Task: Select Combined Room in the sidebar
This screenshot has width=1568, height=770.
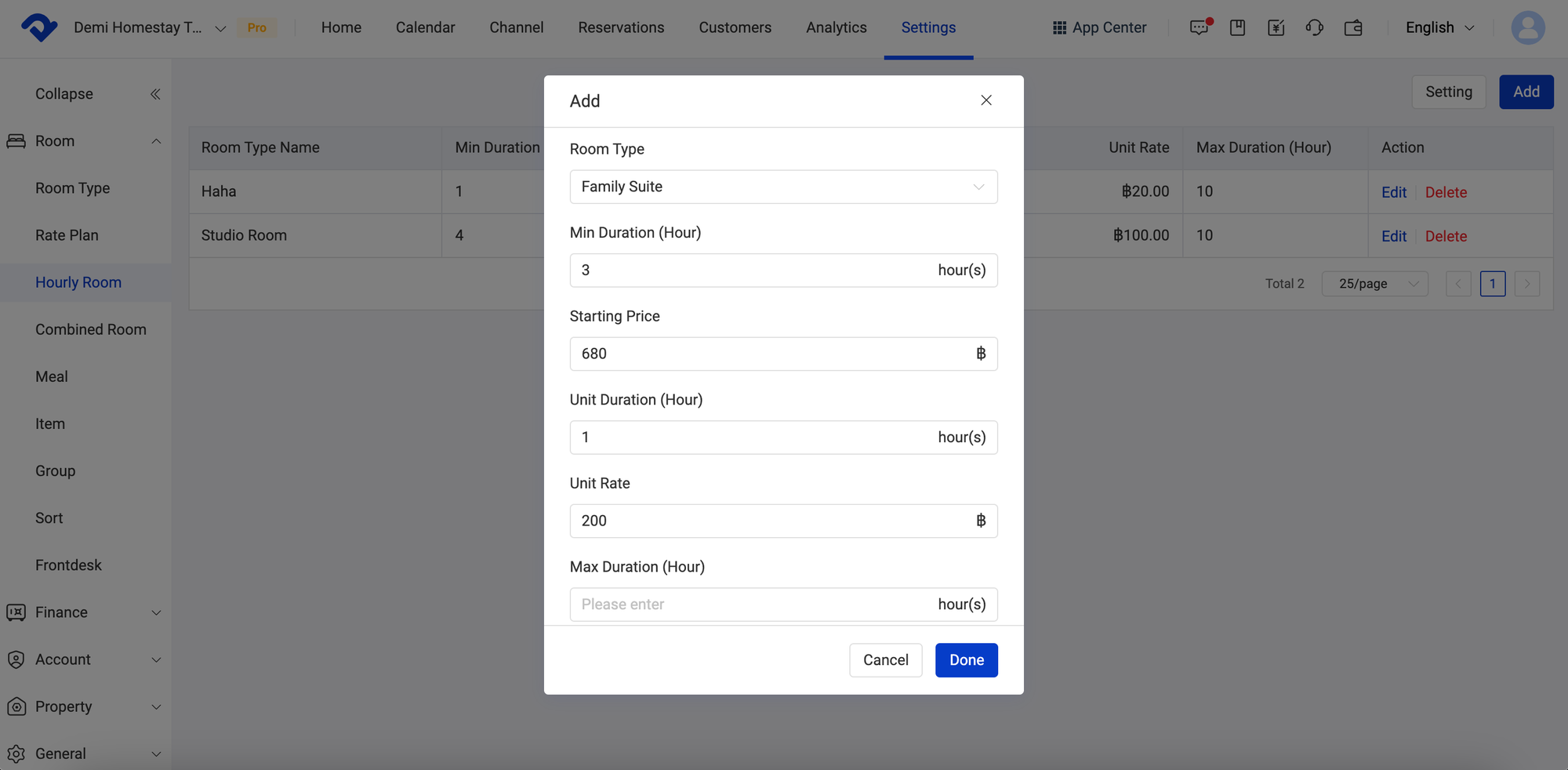Action: tap(90, 329)
